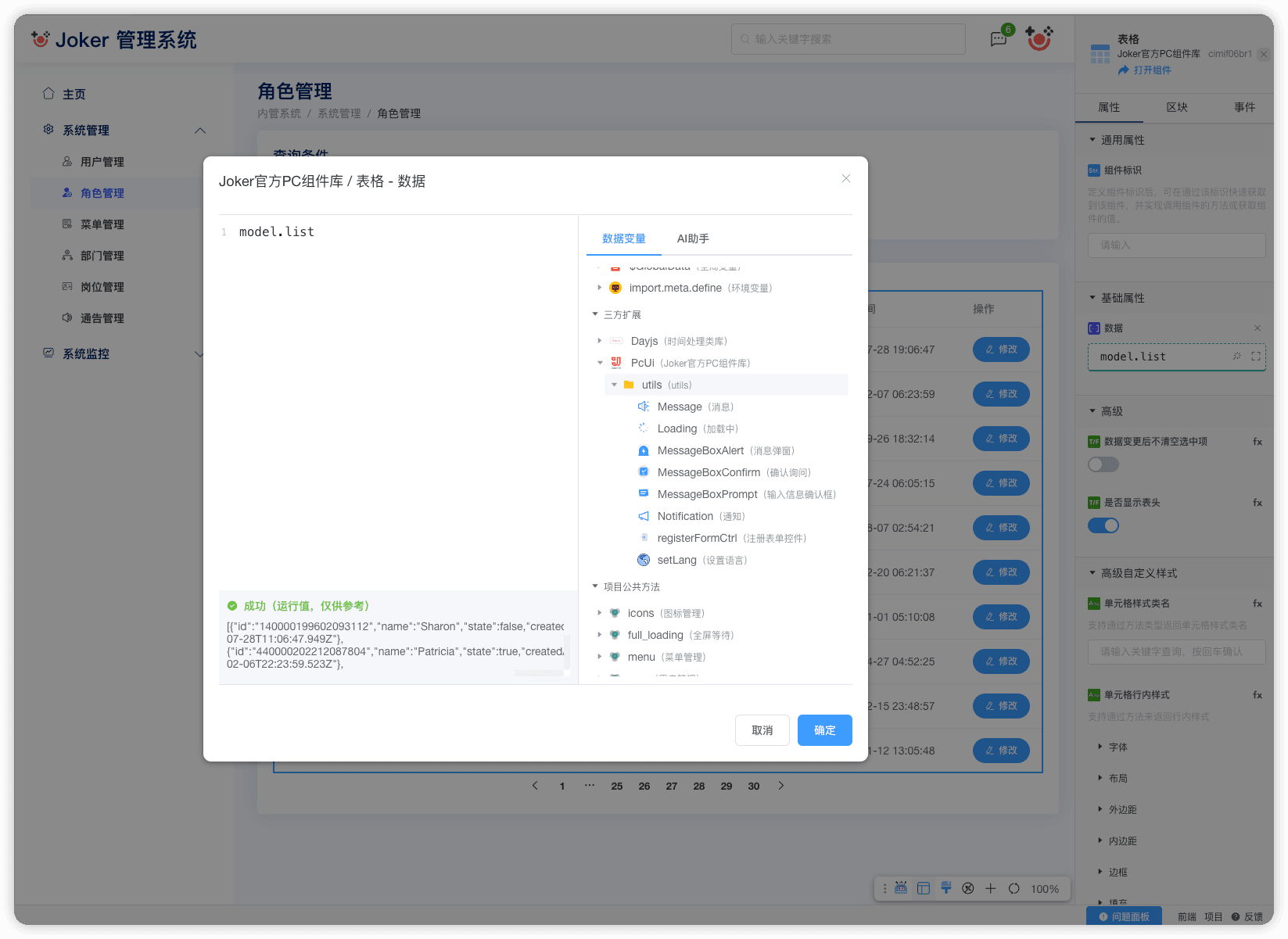Viewport: 1288px width, 939px height.
Task: Toggle the 是否显示表头 switch
Action: tap(1103, 525)
